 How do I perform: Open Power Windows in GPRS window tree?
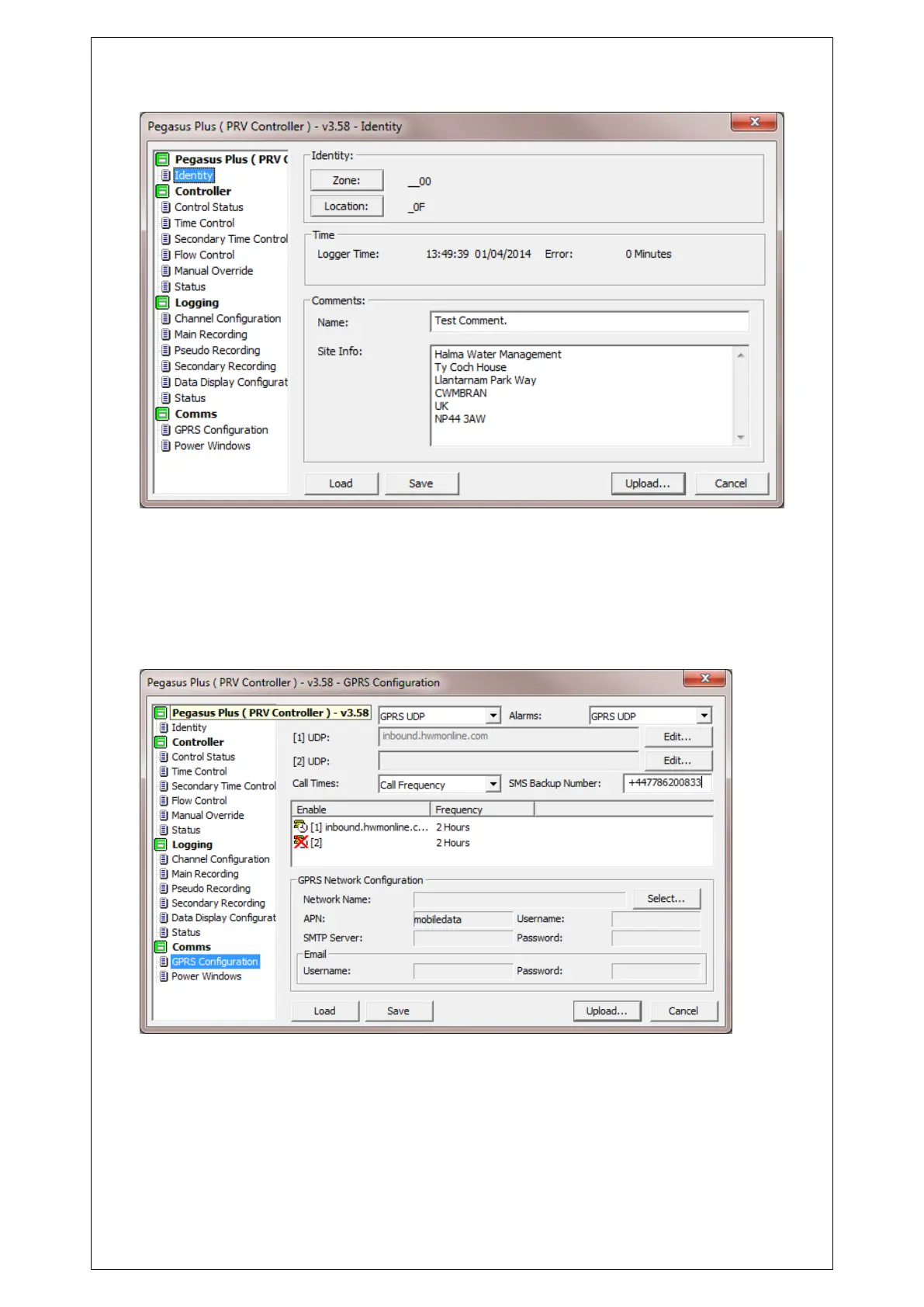click(206, 976)
